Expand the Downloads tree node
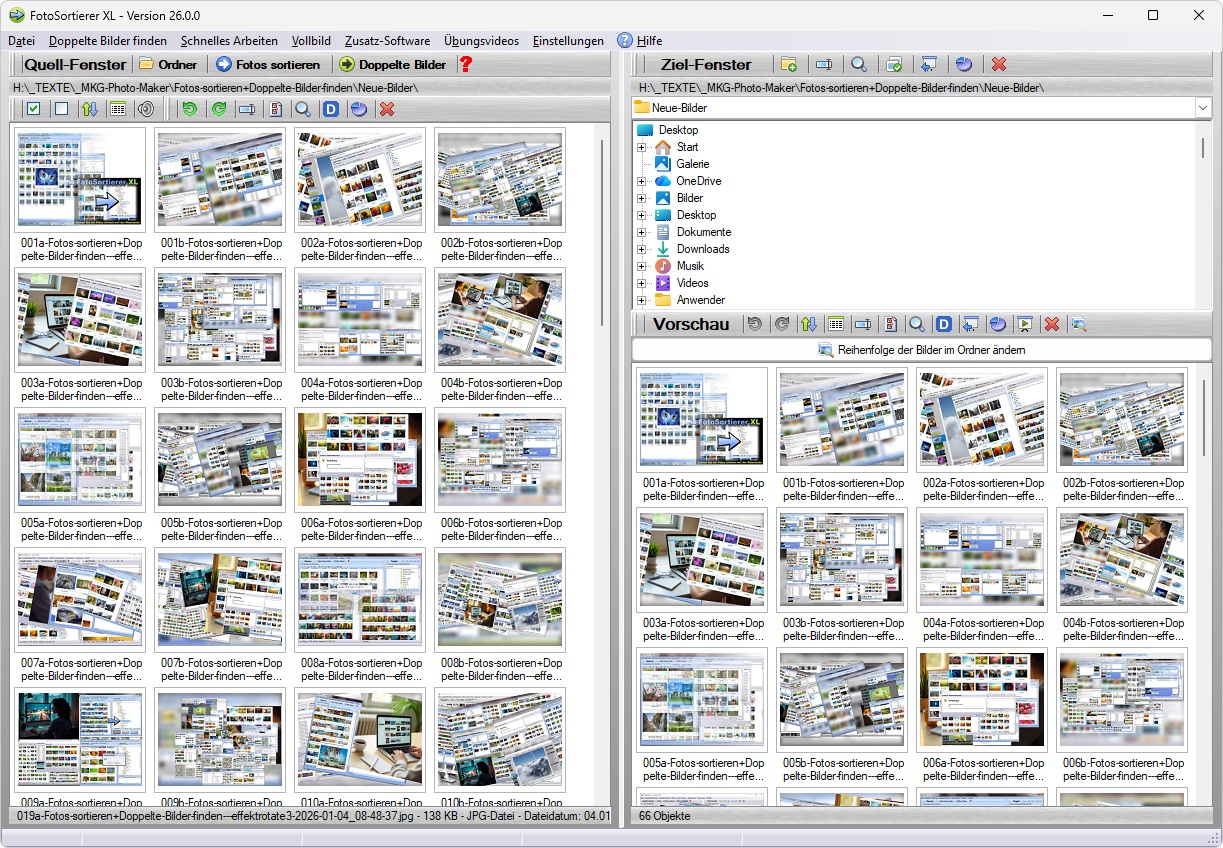 coord(642,249)
